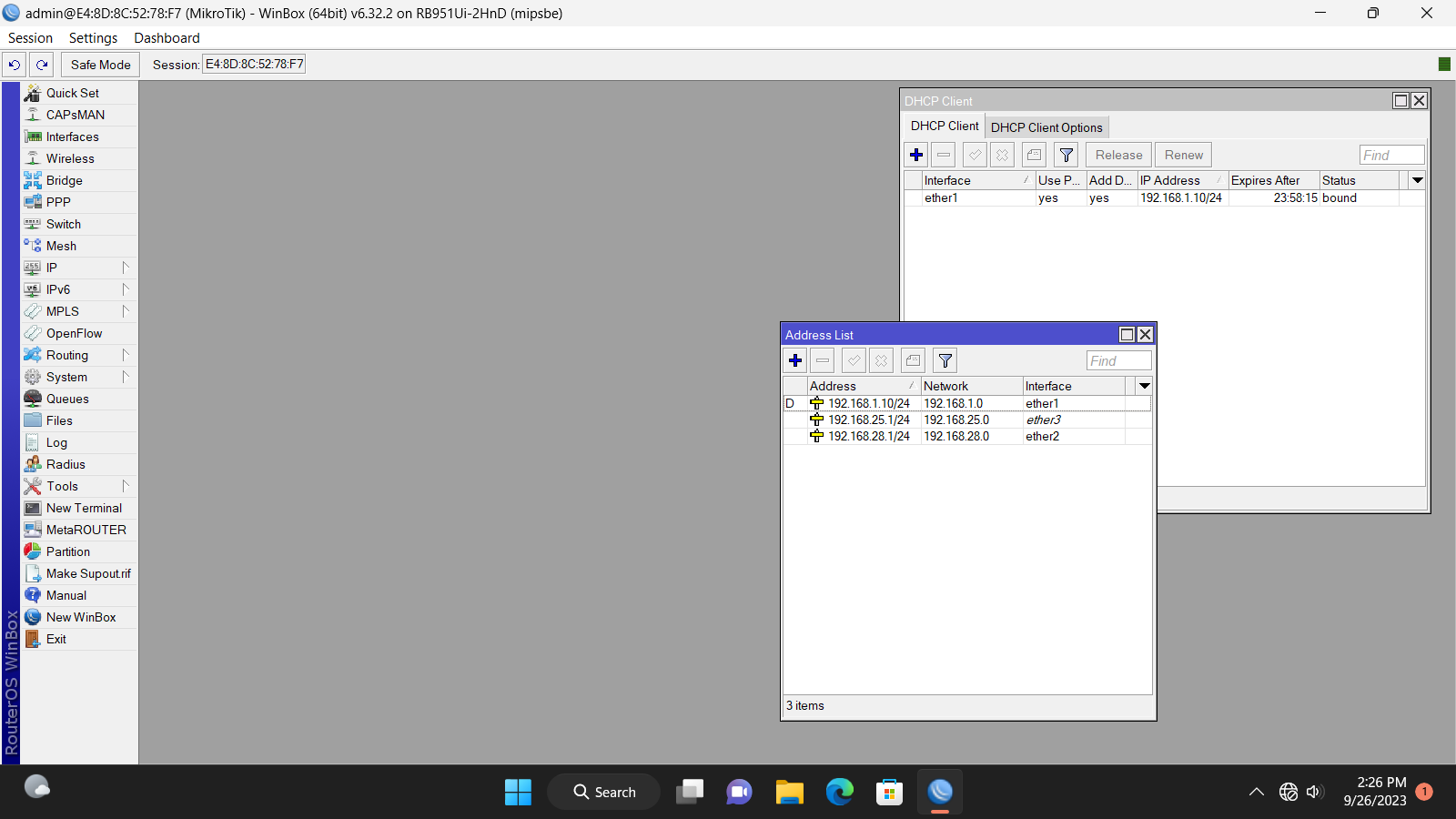1456x819 pixels.
Task: Click Exit in sidebar
Action: pyautogui.click(x=79, y=639)
